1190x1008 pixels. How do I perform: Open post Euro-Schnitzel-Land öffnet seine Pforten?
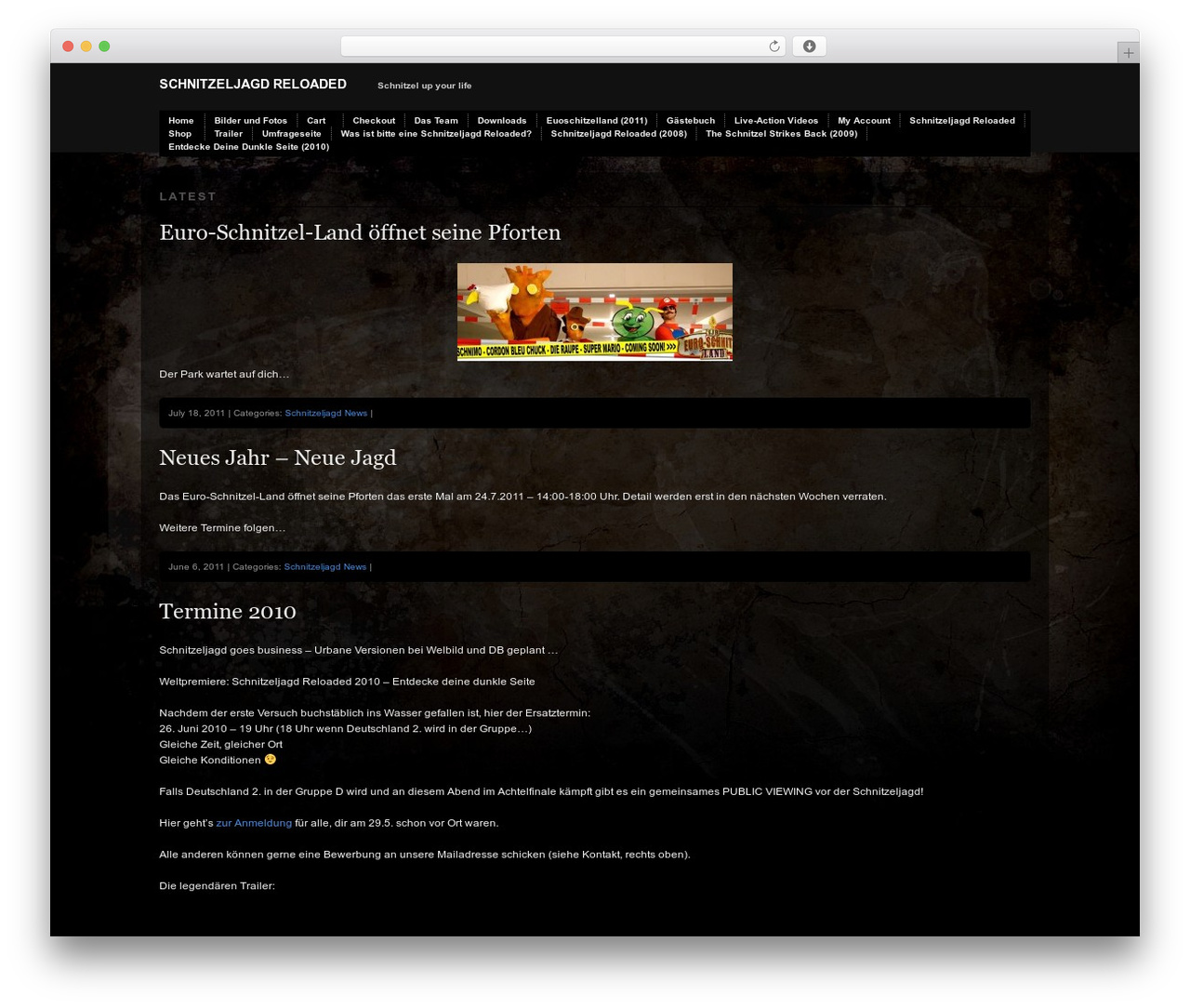click(x=360, y=232)
